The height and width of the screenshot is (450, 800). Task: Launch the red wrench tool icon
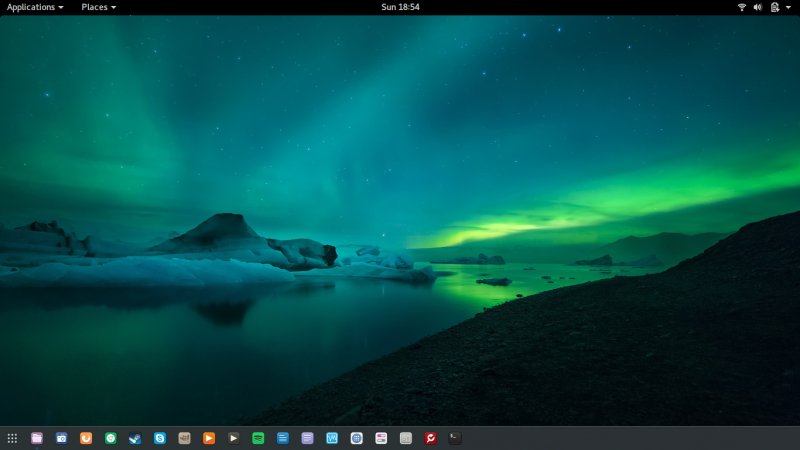430,438
